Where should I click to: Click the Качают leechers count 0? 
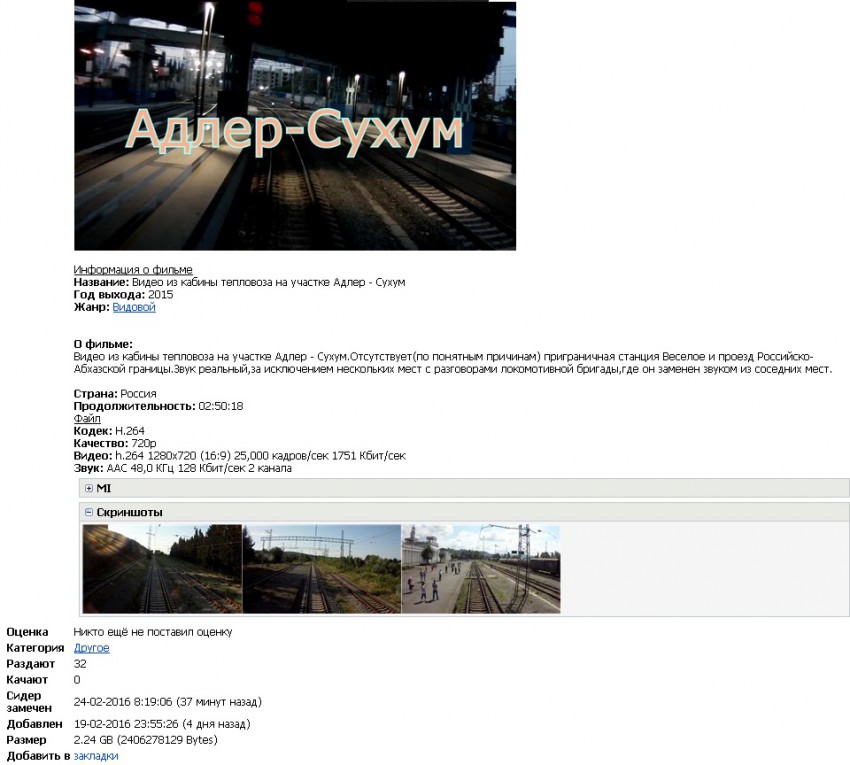tap(77, 680)
